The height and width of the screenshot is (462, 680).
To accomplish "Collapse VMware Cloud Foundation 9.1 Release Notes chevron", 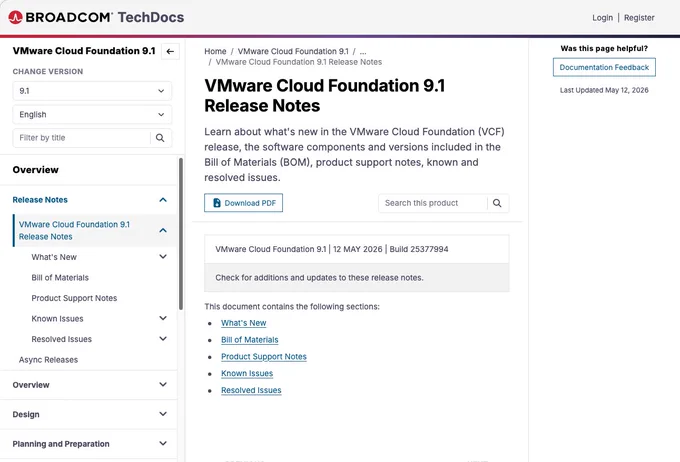I will tap(163, 230).
